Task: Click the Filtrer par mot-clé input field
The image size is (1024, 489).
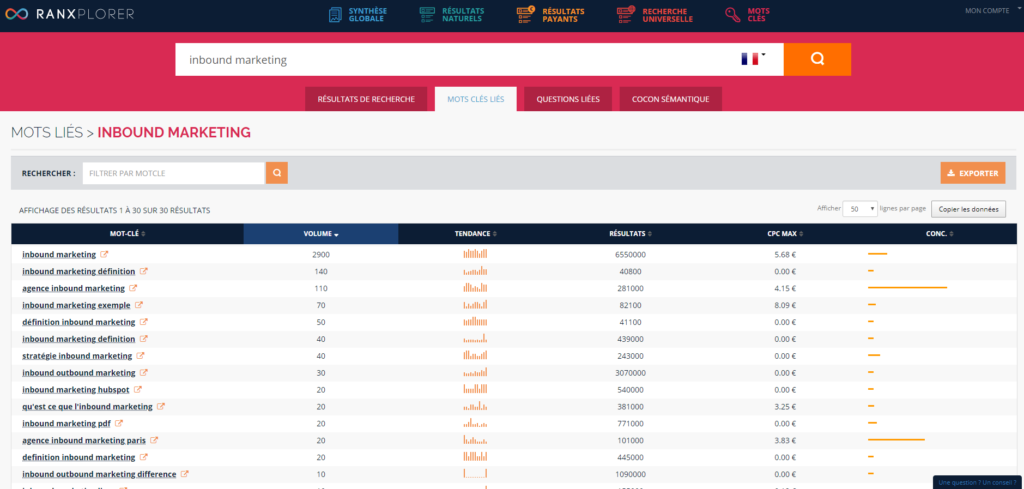Action: 173,173
